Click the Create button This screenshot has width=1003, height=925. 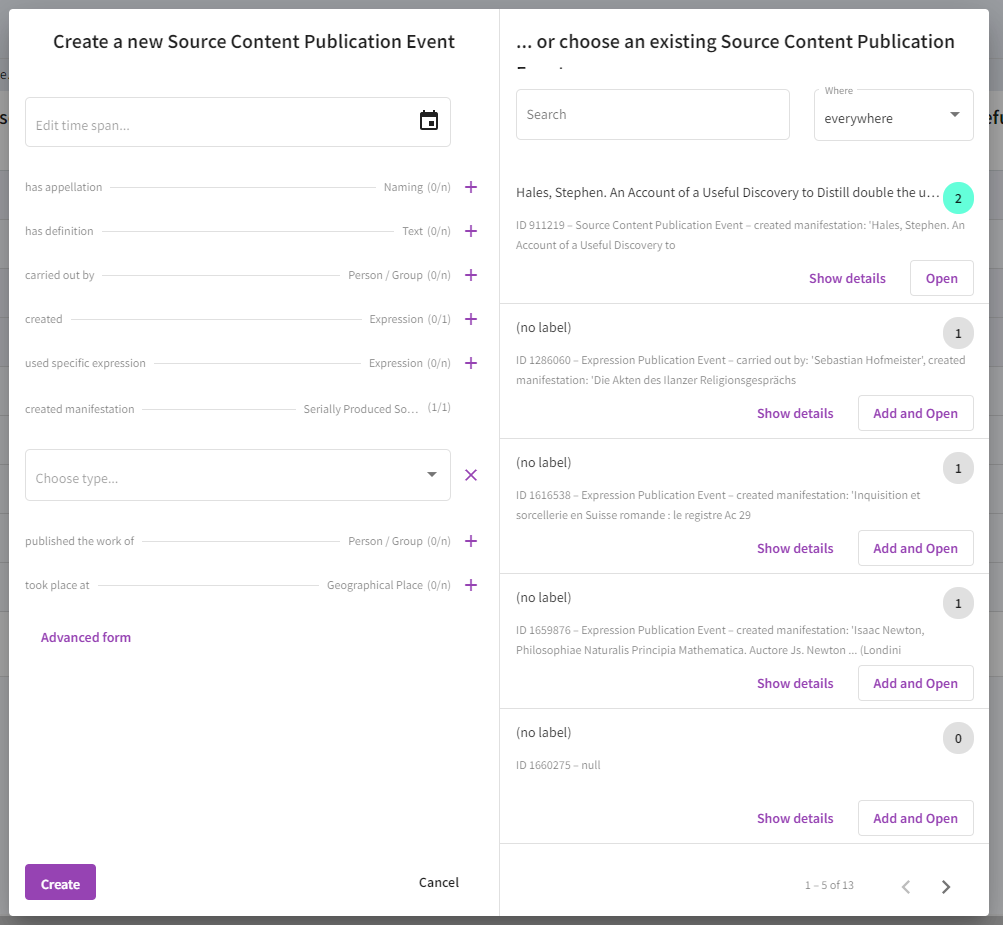coord(60,882)
